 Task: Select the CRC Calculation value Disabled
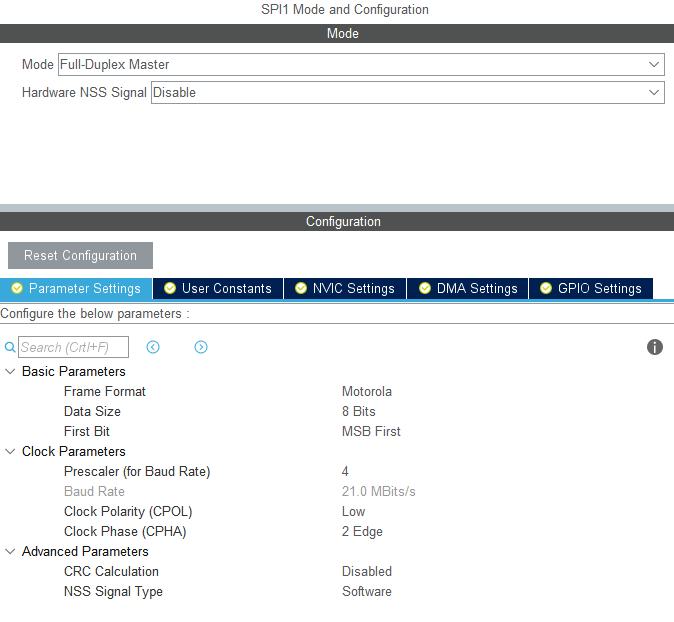(367, 571)
